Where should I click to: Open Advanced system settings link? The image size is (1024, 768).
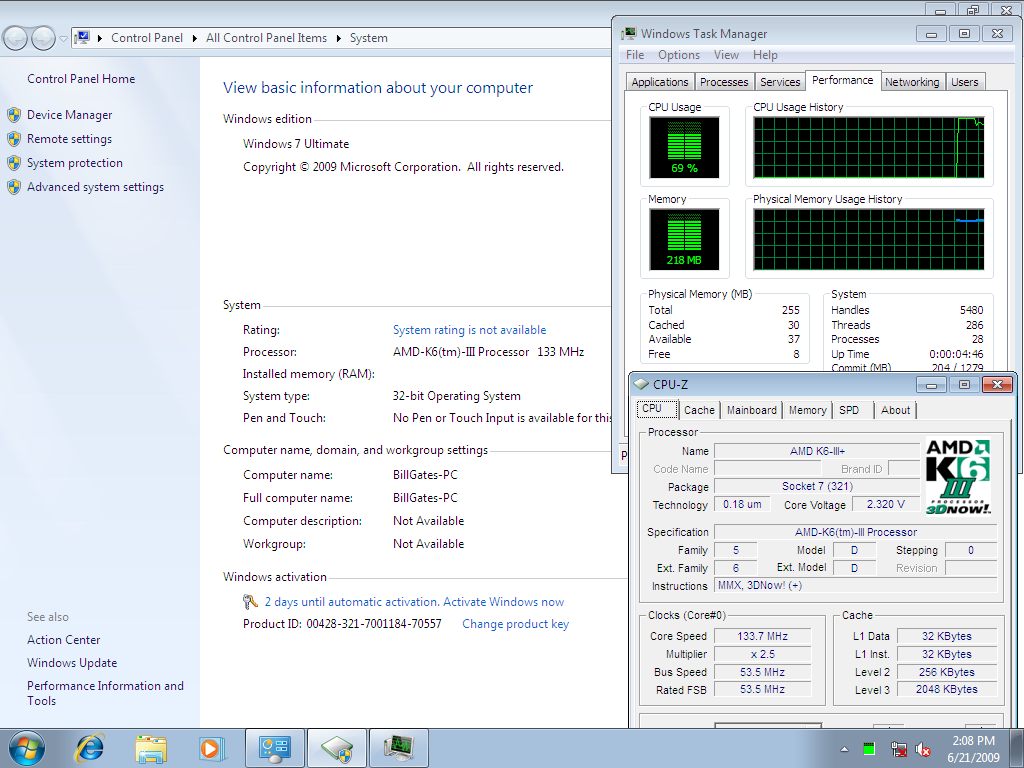pos(95,187)
